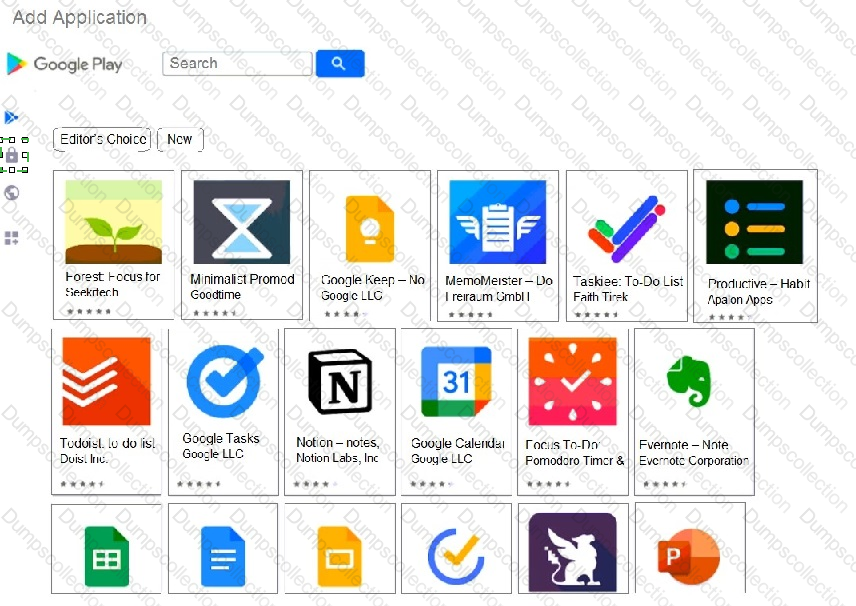Select the Forest Focus app icon
Image resolution: width=856 pixels, height=606 pixels.
coord(114,222)
